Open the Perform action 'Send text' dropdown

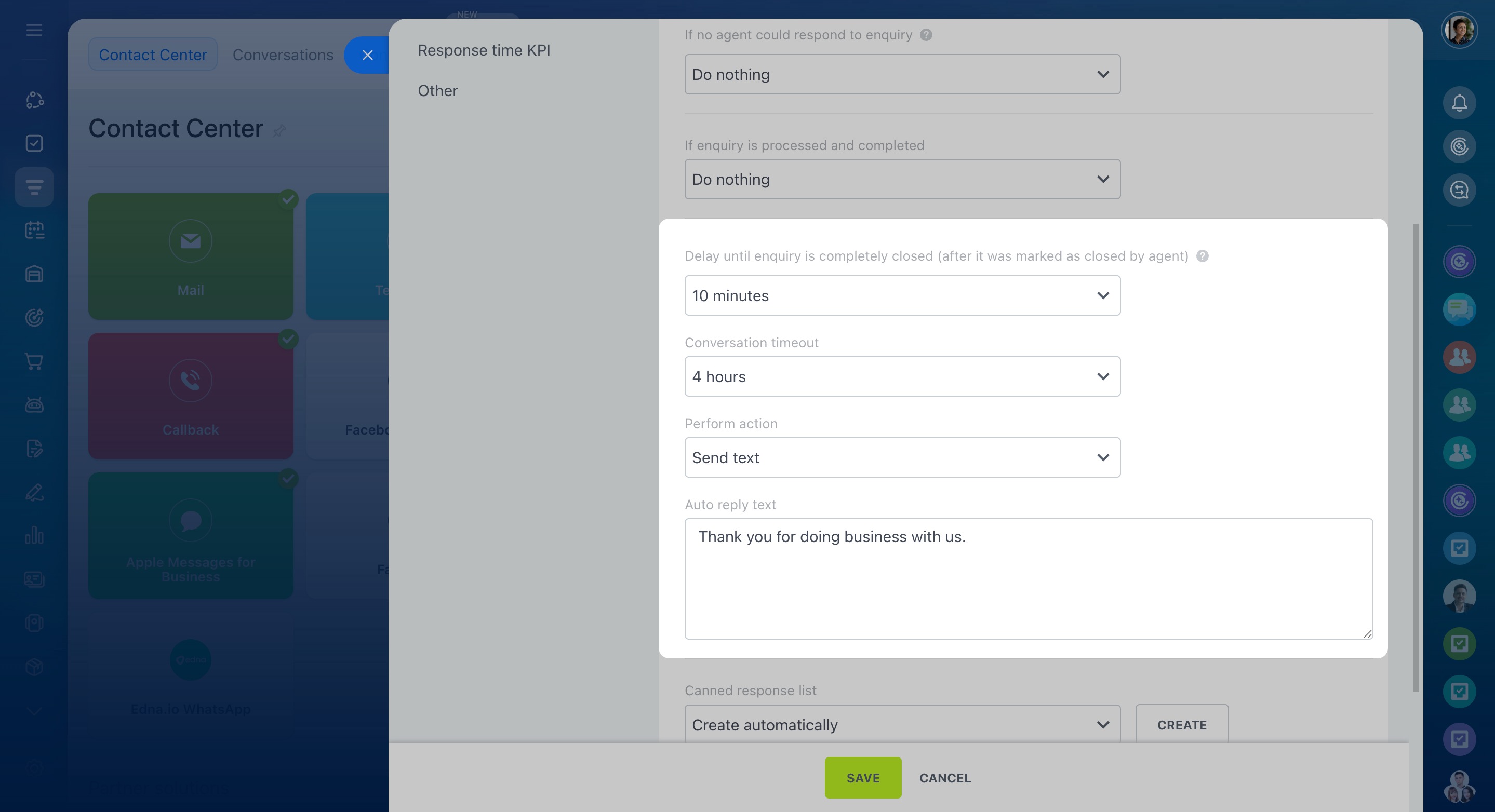pyautogui.click(x=902, y=457)
